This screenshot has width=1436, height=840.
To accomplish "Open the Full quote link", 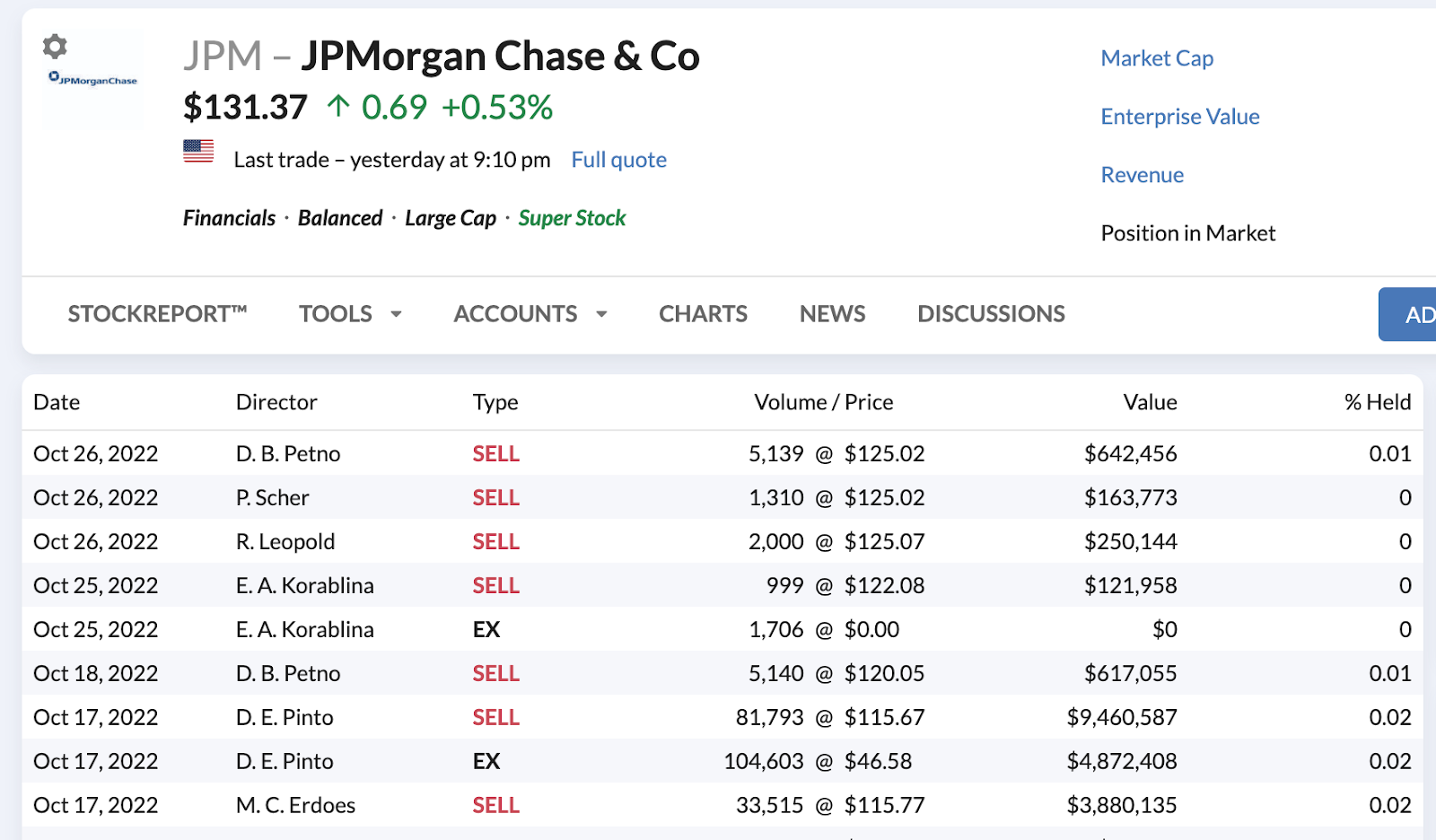I will pyautogui.click(x=618, y=160).
